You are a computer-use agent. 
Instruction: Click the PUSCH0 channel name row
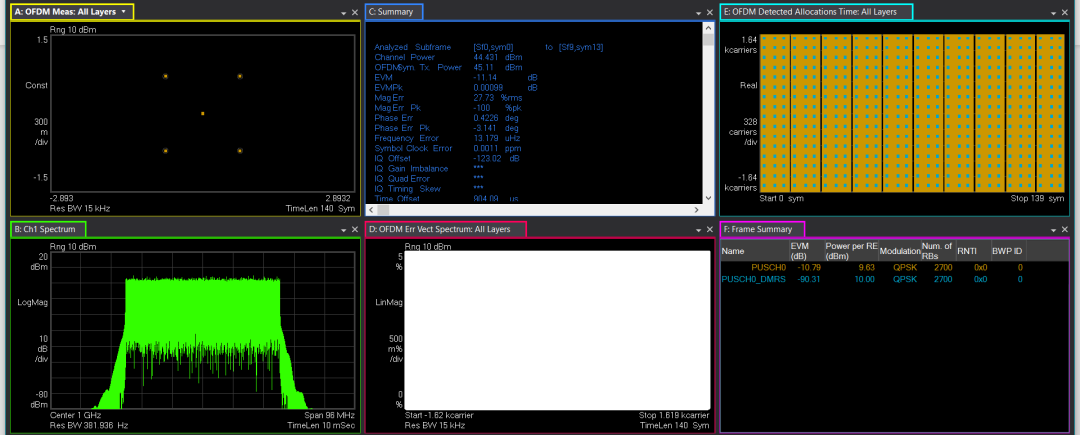coord(765,267)
